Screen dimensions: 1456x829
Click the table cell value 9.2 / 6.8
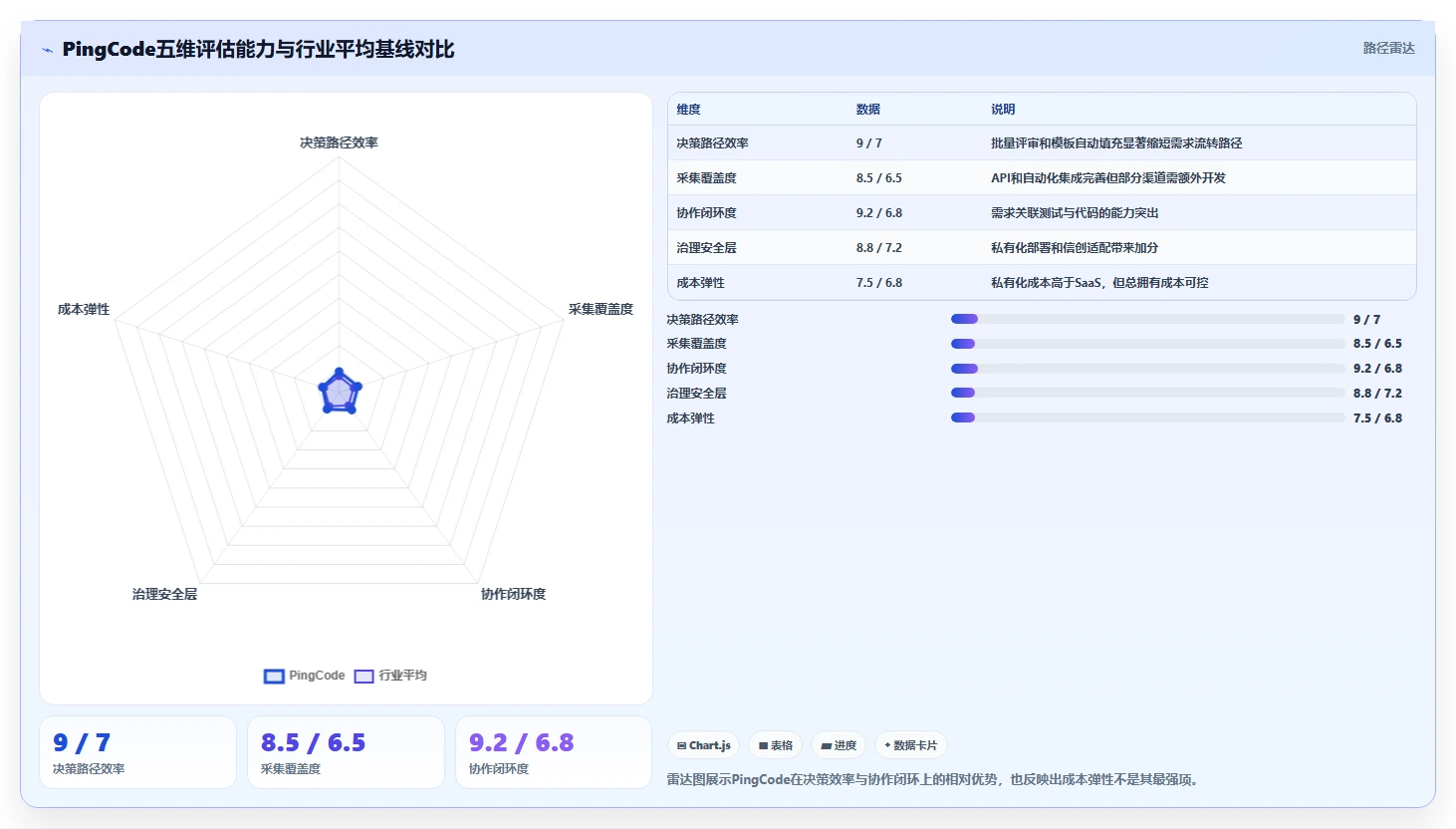coord(879,213)
